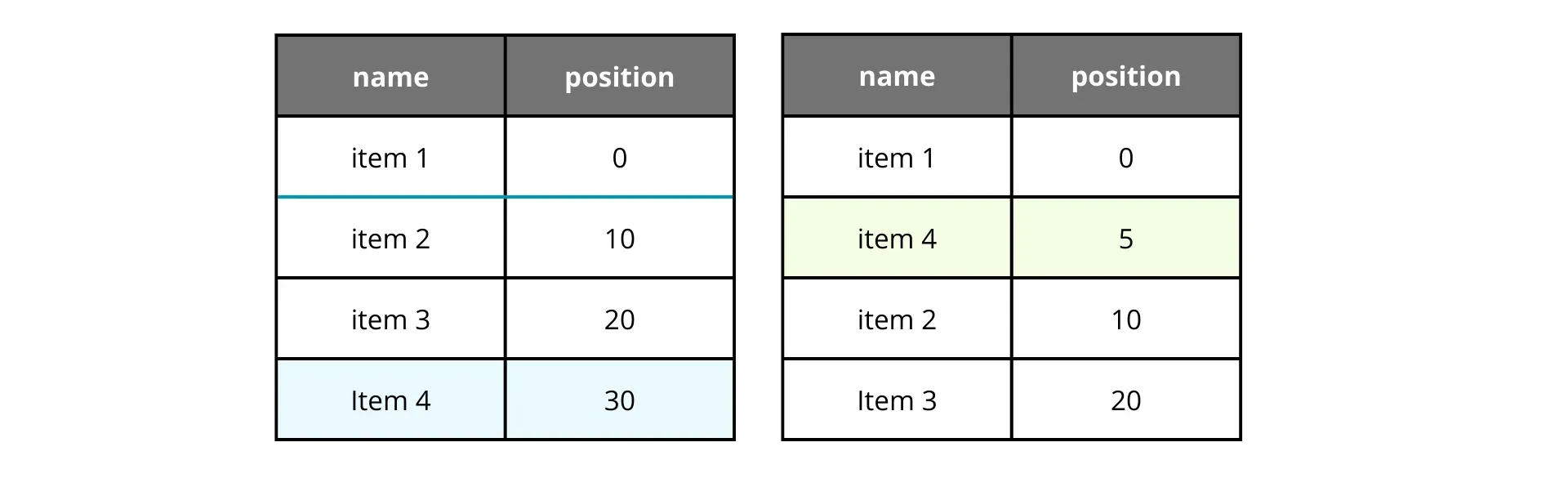The image size is (1568, 487).
Task: Click position 20 in the right table
Action: (x=1125, y=400)
